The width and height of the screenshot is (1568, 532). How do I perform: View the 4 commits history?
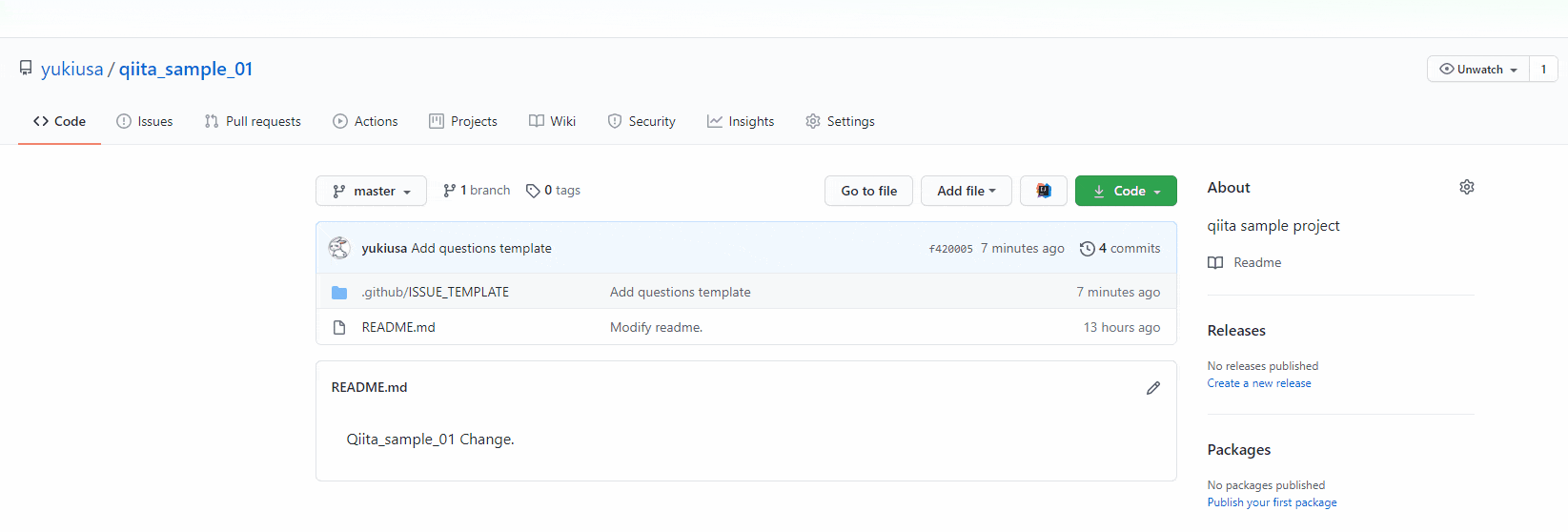pyautogui.click(x=1120, y=248)
